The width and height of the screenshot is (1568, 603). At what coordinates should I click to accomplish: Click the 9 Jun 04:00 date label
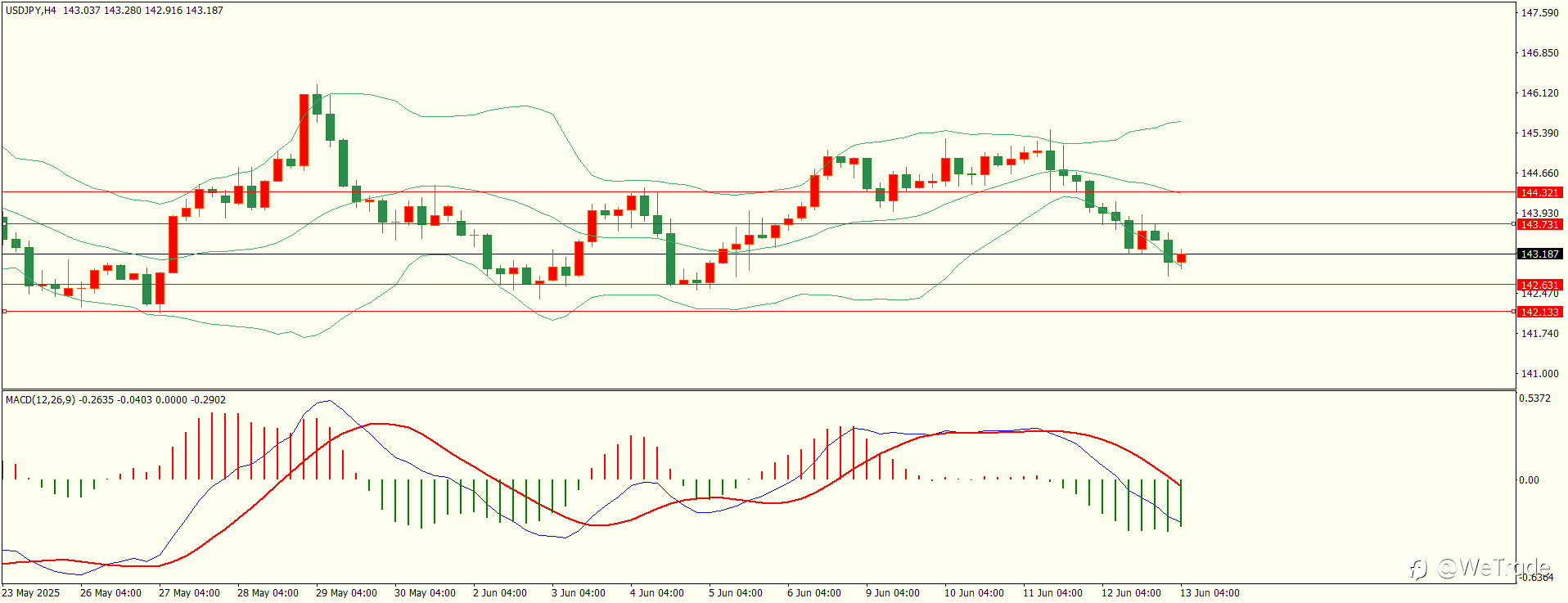click(892, 593)
